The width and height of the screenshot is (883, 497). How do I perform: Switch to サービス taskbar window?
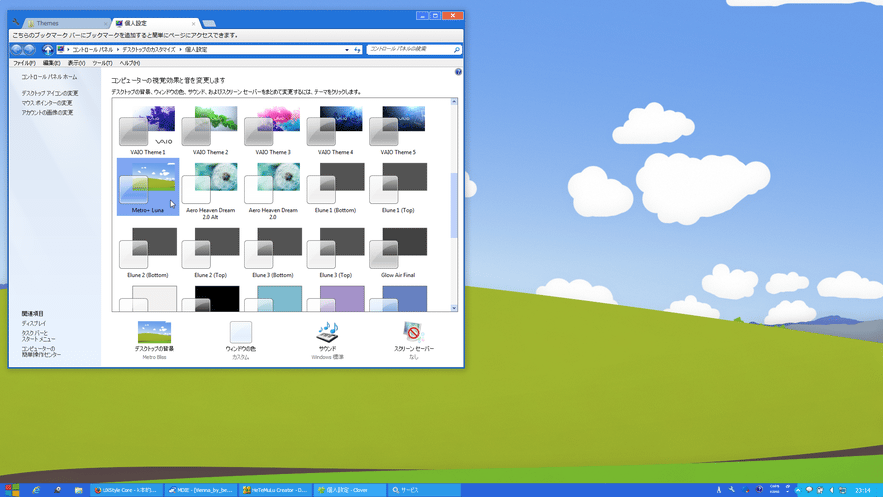pos(423,490)
